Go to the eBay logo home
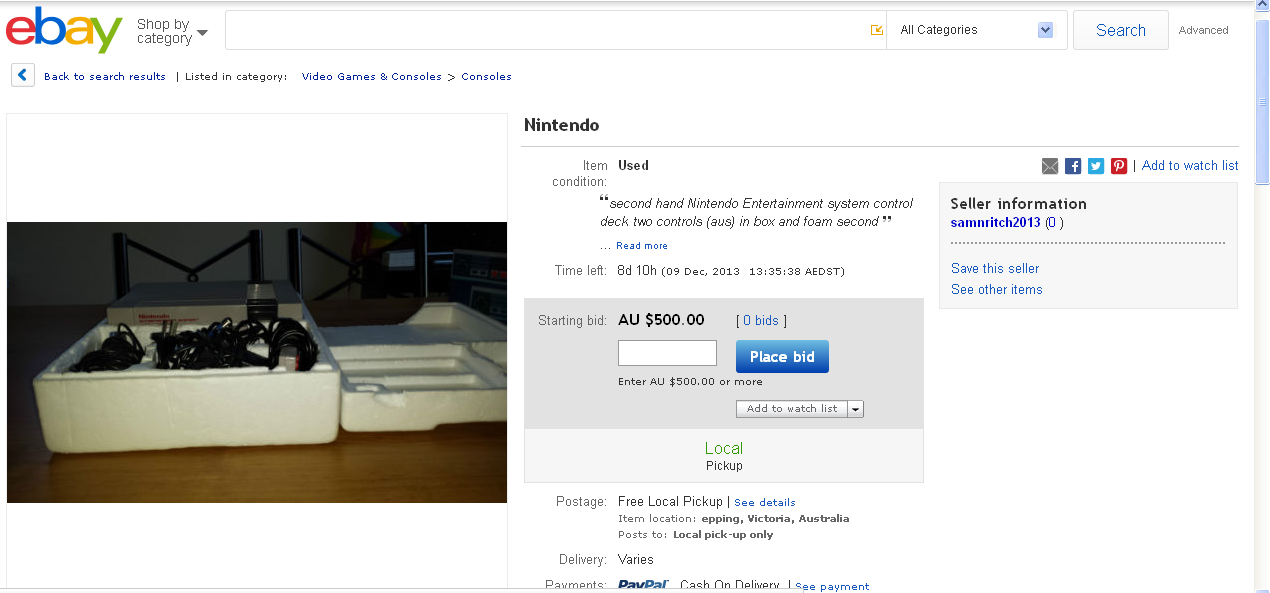 [64, 30]
